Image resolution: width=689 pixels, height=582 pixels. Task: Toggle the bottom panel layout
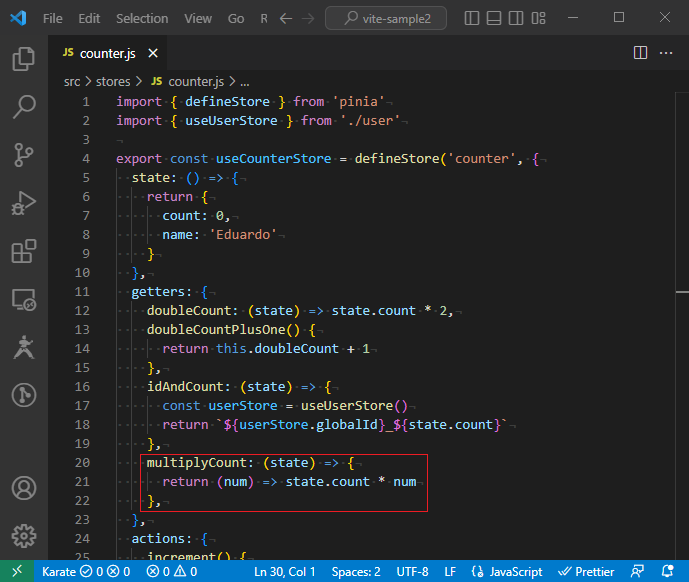(x=494, y=18)
